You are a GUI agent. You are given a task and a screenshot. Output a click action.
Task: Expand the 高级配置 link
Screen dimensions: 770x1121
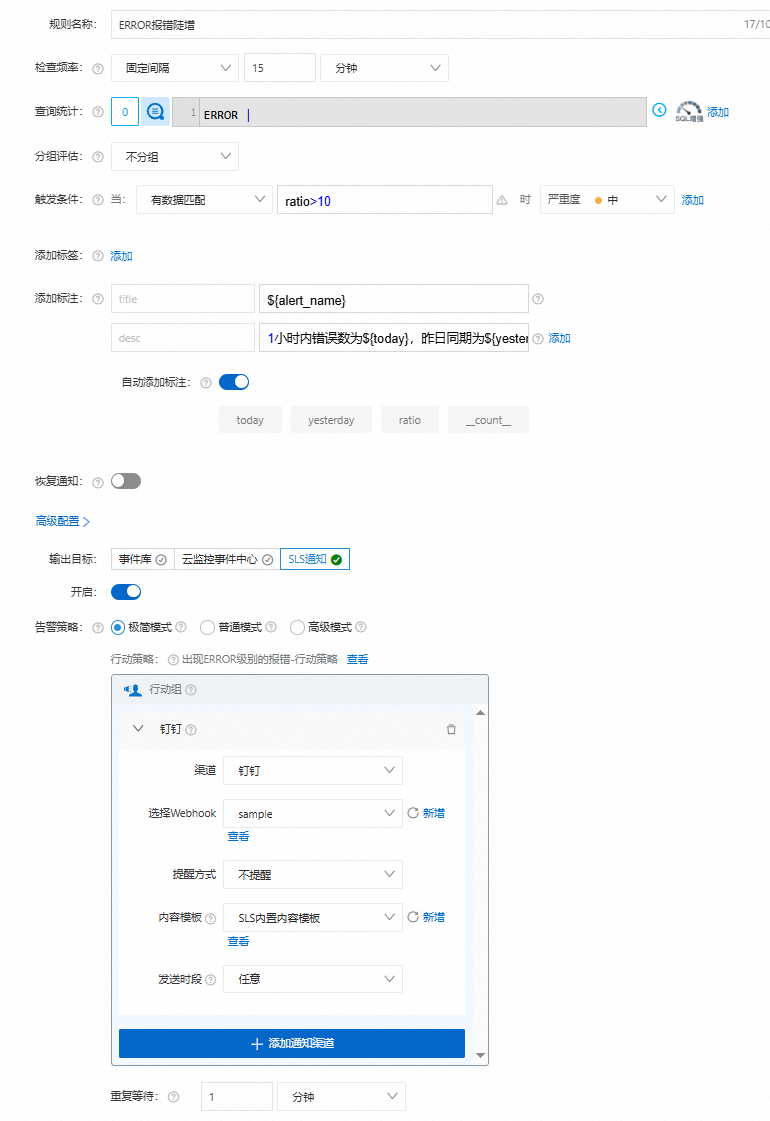63,521
